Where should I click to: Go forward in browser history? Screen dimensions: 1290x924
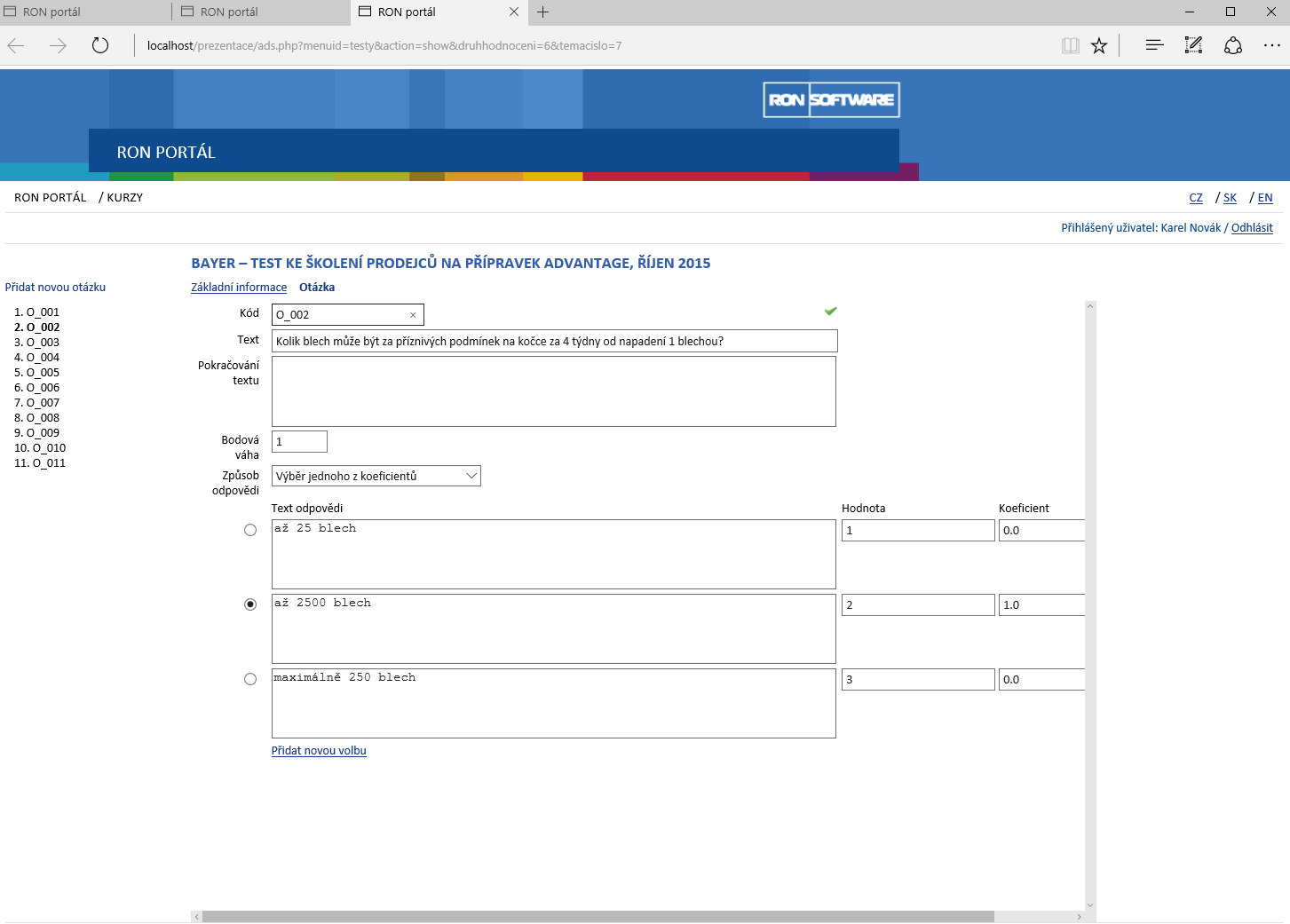pyautogui.click(x=58, y=45)
